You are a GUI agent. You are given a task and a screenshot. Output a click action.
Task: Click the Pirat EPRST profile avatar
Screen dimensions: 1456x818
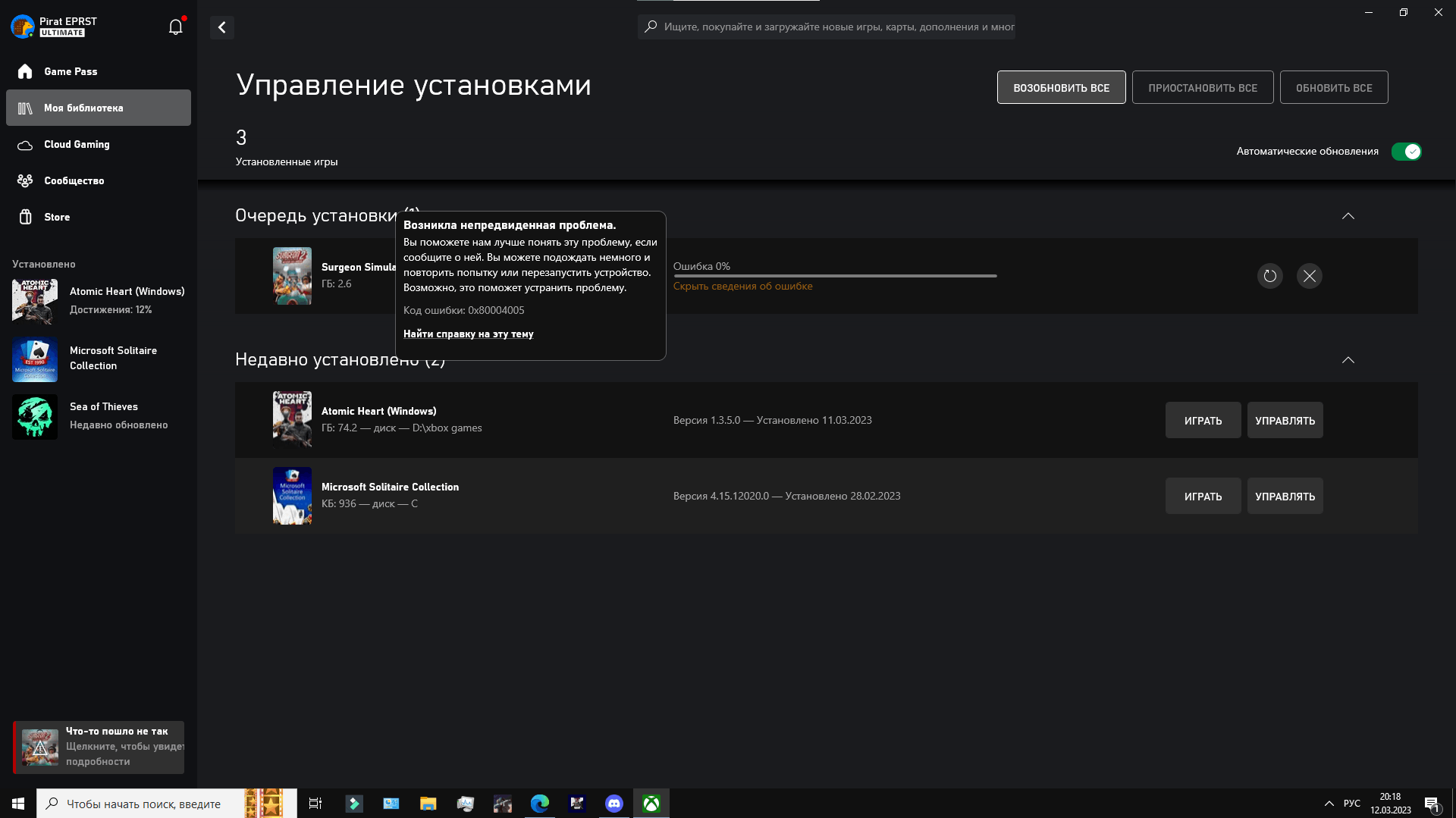pyautogui.click(x=23, y=27)
